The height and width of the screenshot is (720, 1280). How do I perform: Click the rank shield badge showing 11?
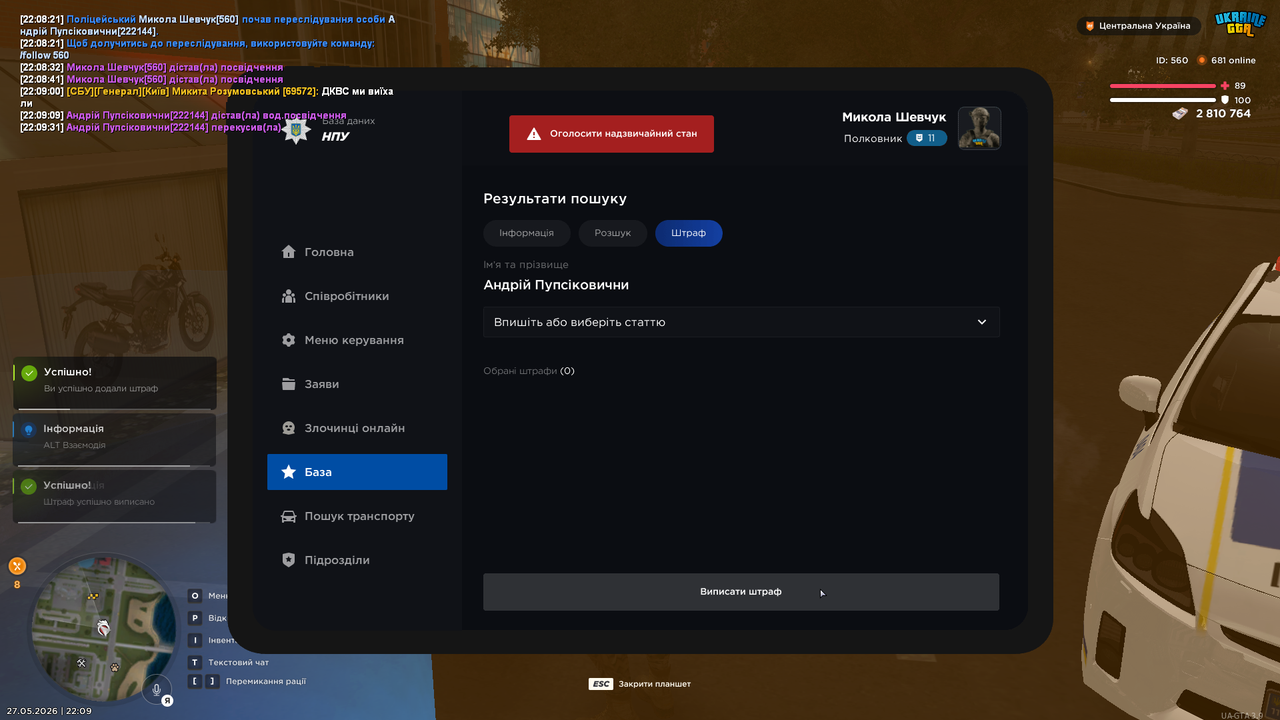(x=927, y=138)
